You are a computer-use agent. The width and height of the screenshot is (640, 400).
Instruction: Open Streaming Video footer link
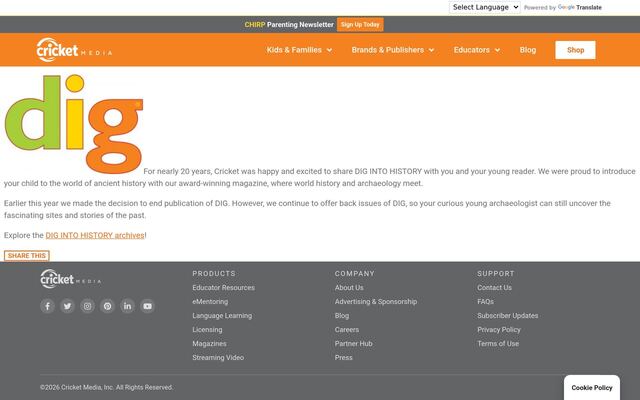click(218, 358)
